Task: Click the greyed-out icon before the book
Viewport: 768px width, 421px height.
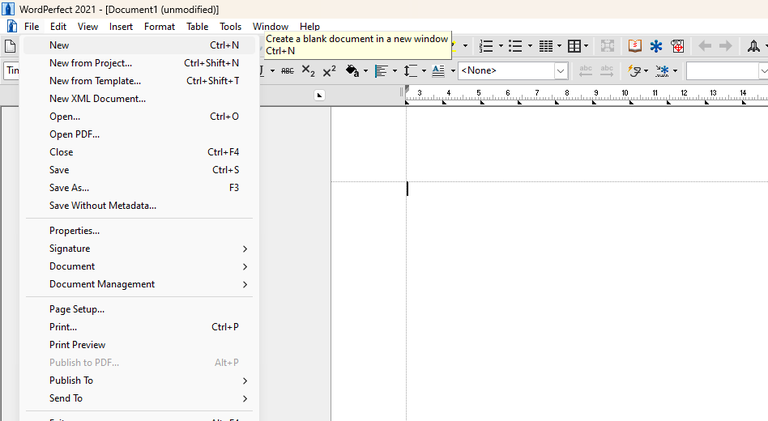Action: [x=607, y=47]
